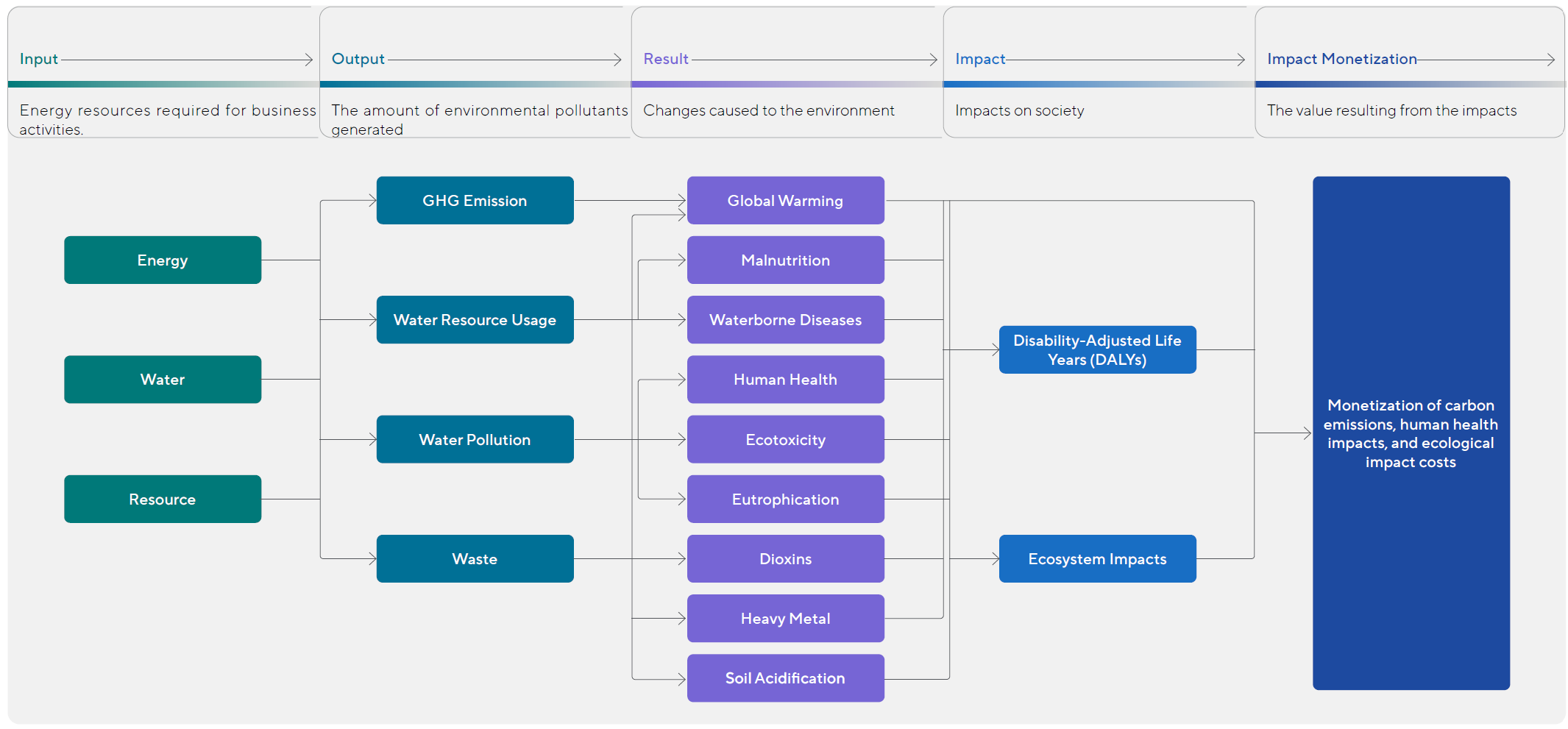
Task: Click the Heavy Metal box
Action: (x=785, y=618)
